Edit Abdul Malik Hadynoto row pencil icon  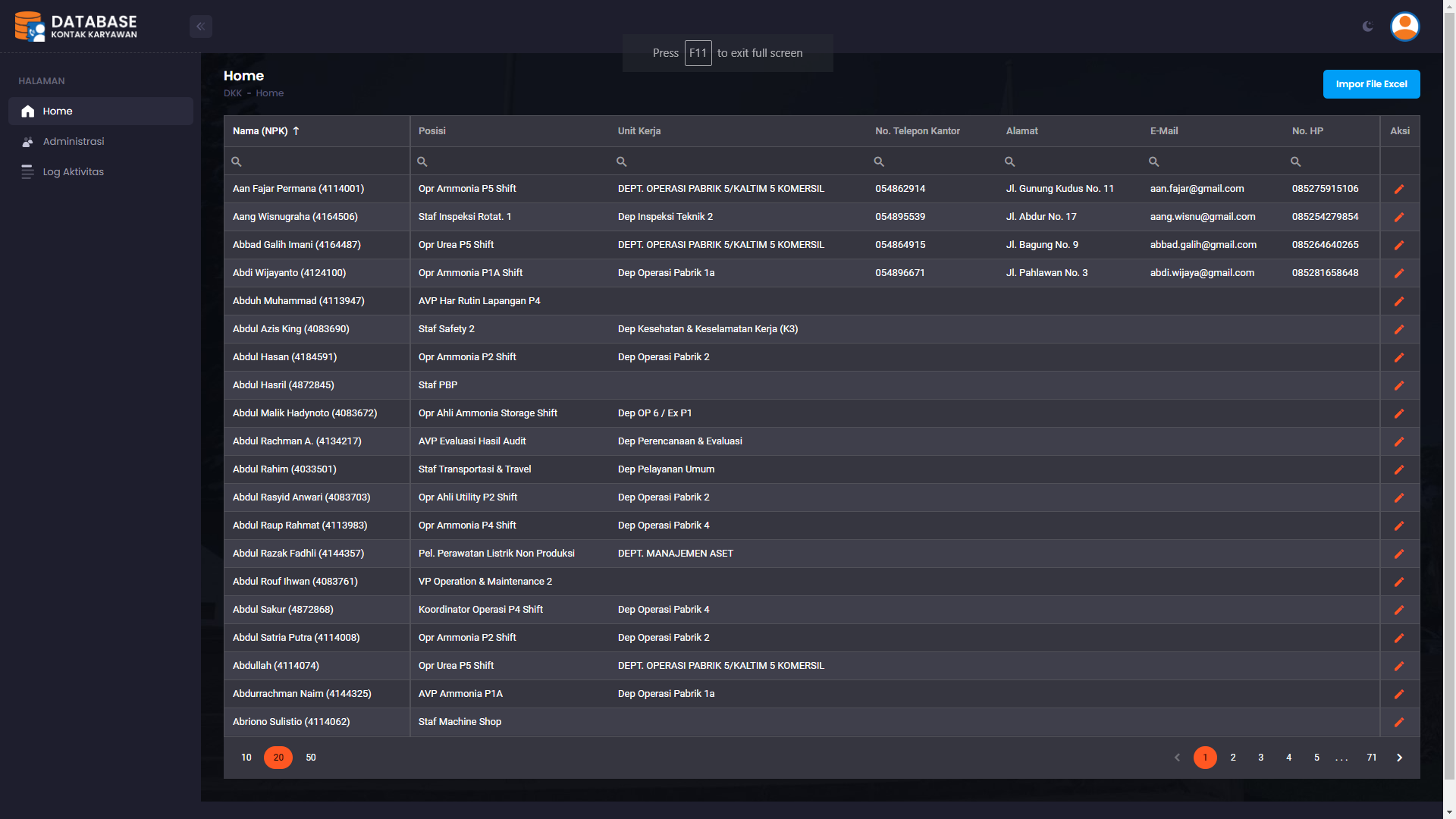(1399, 414)
